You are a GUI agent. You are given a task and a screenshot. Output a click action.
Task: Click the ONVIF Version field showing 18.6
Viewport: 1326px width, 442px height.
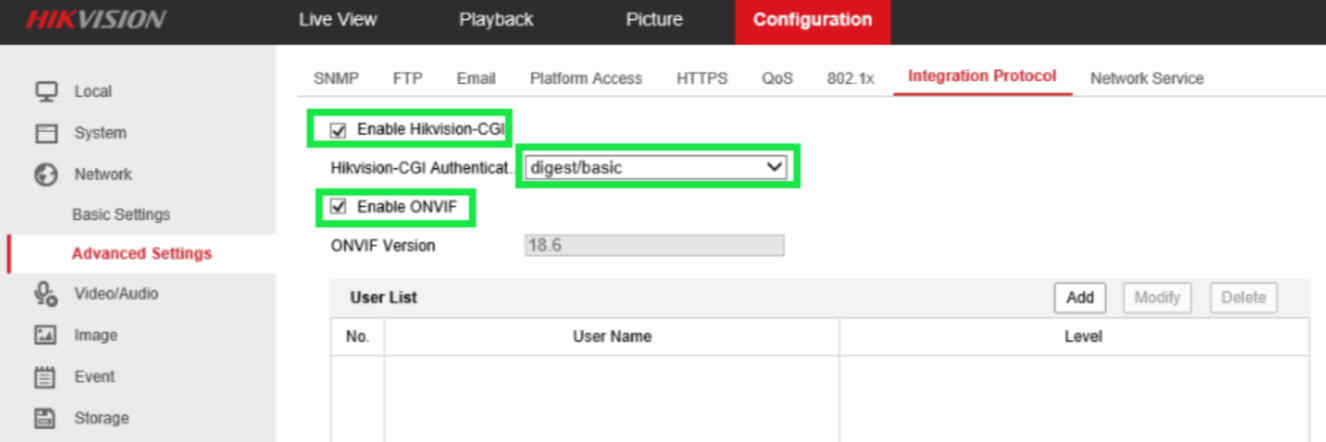[x=654, y=245]
